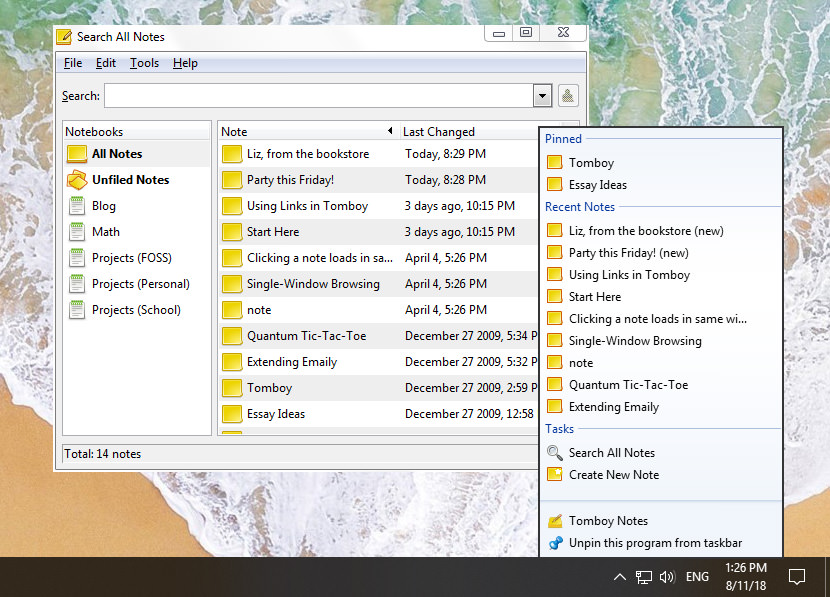Screen dimensions: 830x597
Task: Select the "Essay Ideas" row in the notes table
Action: tap(378, 414)
